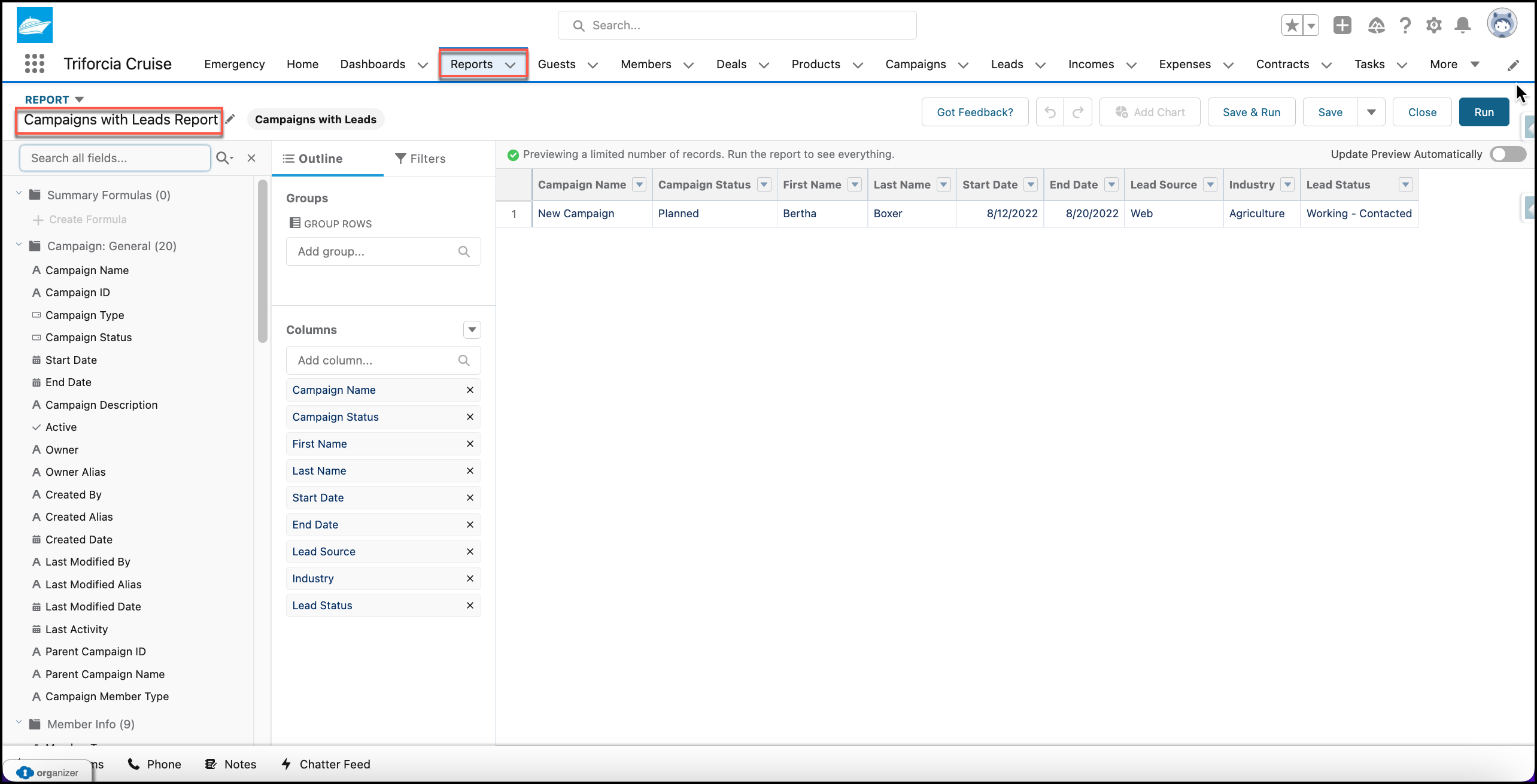1537x784 pixels.
Task: Click the Got Feedback? button
Action: tap(975, 112)
